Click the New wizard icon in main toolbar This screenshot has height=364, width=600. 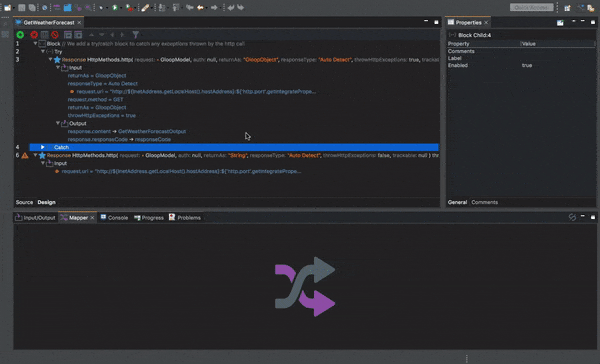pyautogui.click(x=7, y=8)
